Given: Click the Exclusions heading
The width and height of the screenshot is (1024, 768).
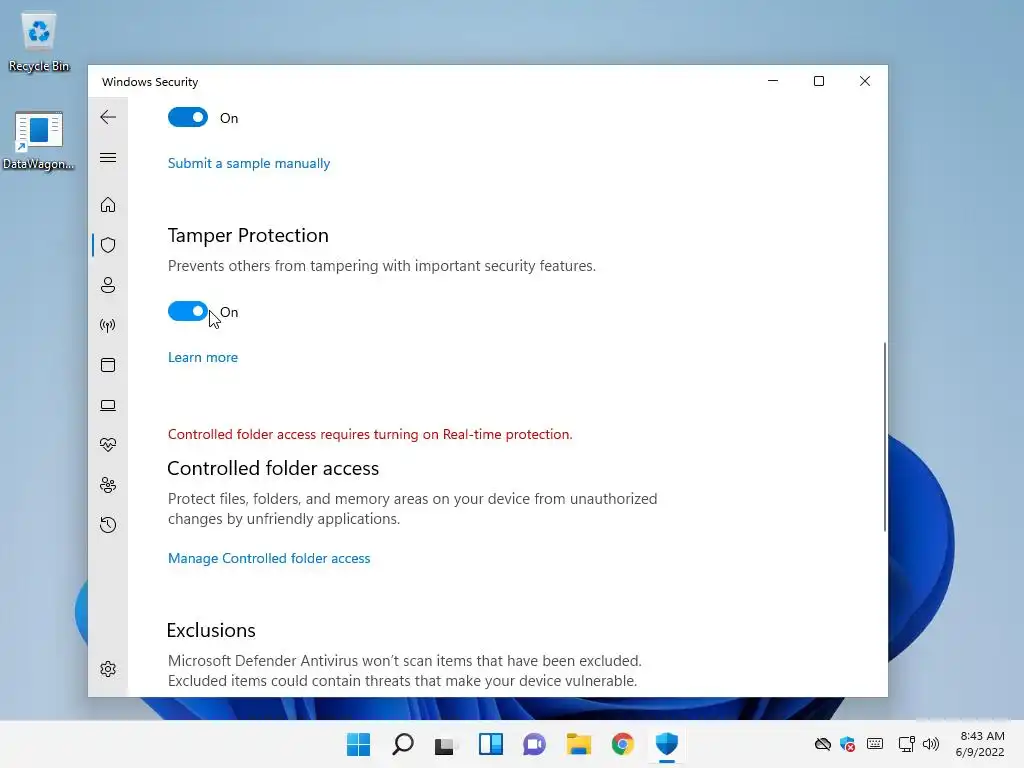Looking at the screenshot, I should click(x=211, y=630).
